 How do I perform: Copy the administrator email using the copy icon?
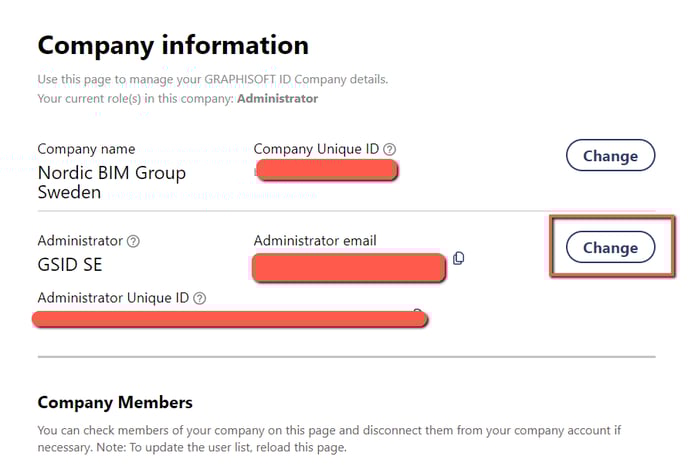pos(459,258)
